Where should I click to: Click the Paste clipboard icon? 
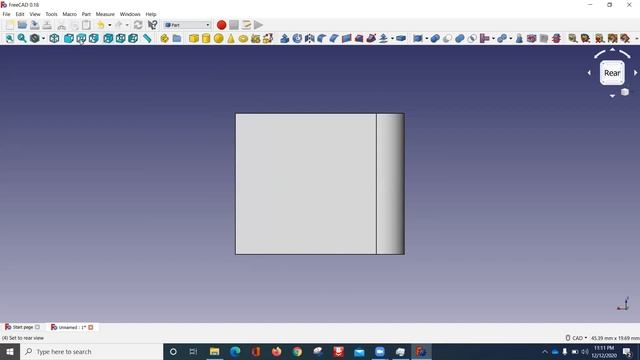(x=86, y=25)
